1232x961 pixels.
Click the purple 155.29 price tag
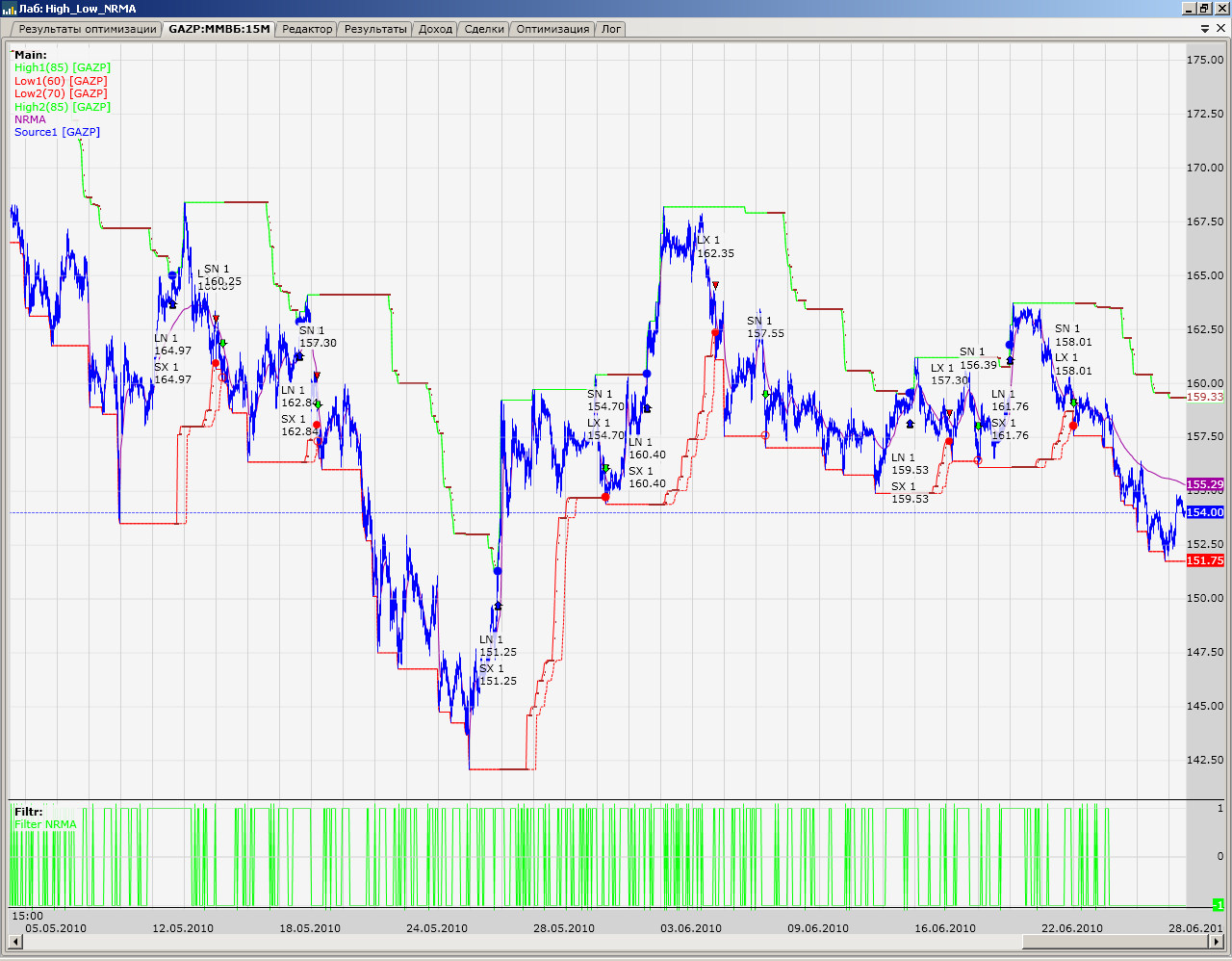[1205, 484]
